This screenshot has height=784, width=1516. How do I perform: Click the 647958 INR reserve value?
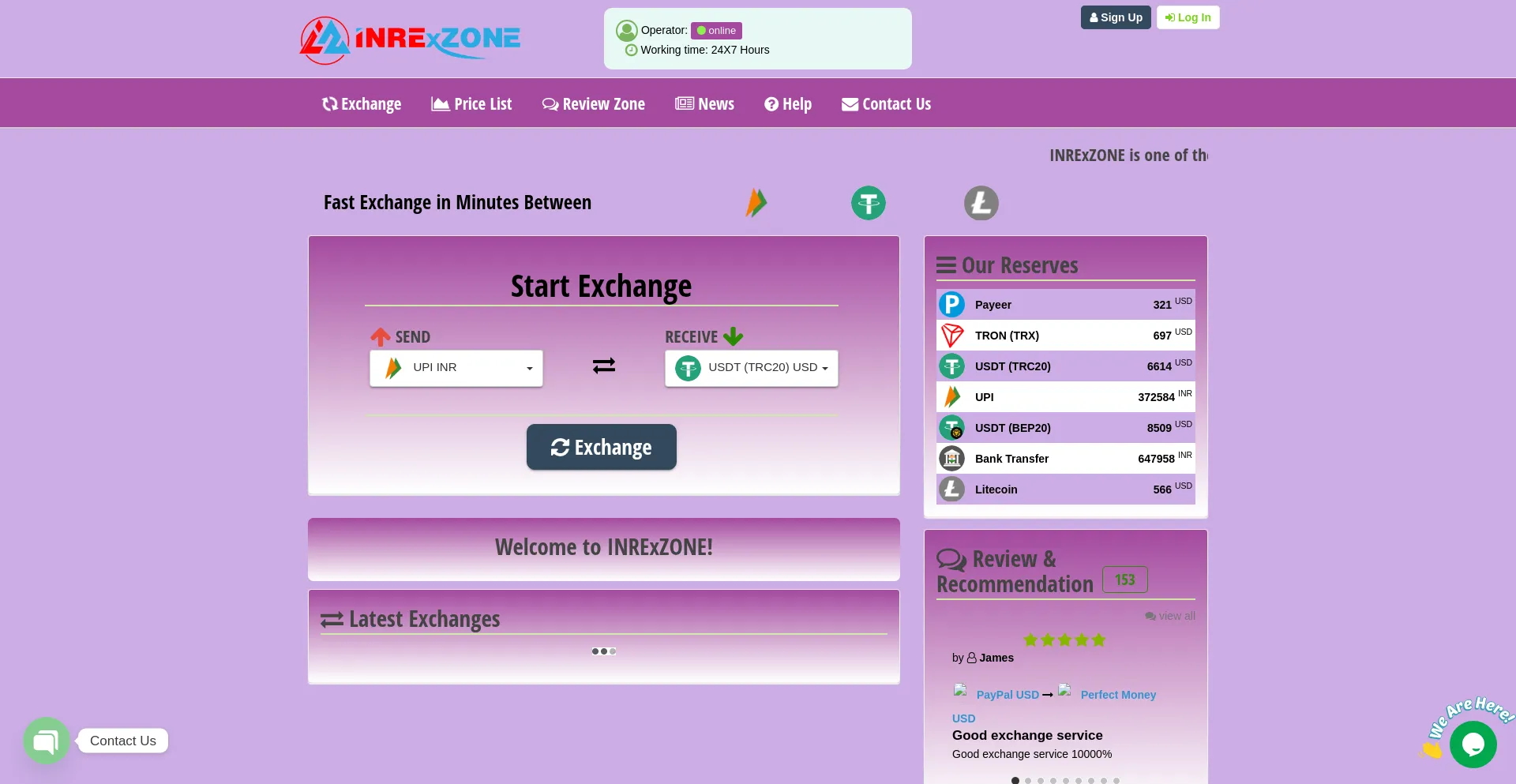coord(1165,458)
